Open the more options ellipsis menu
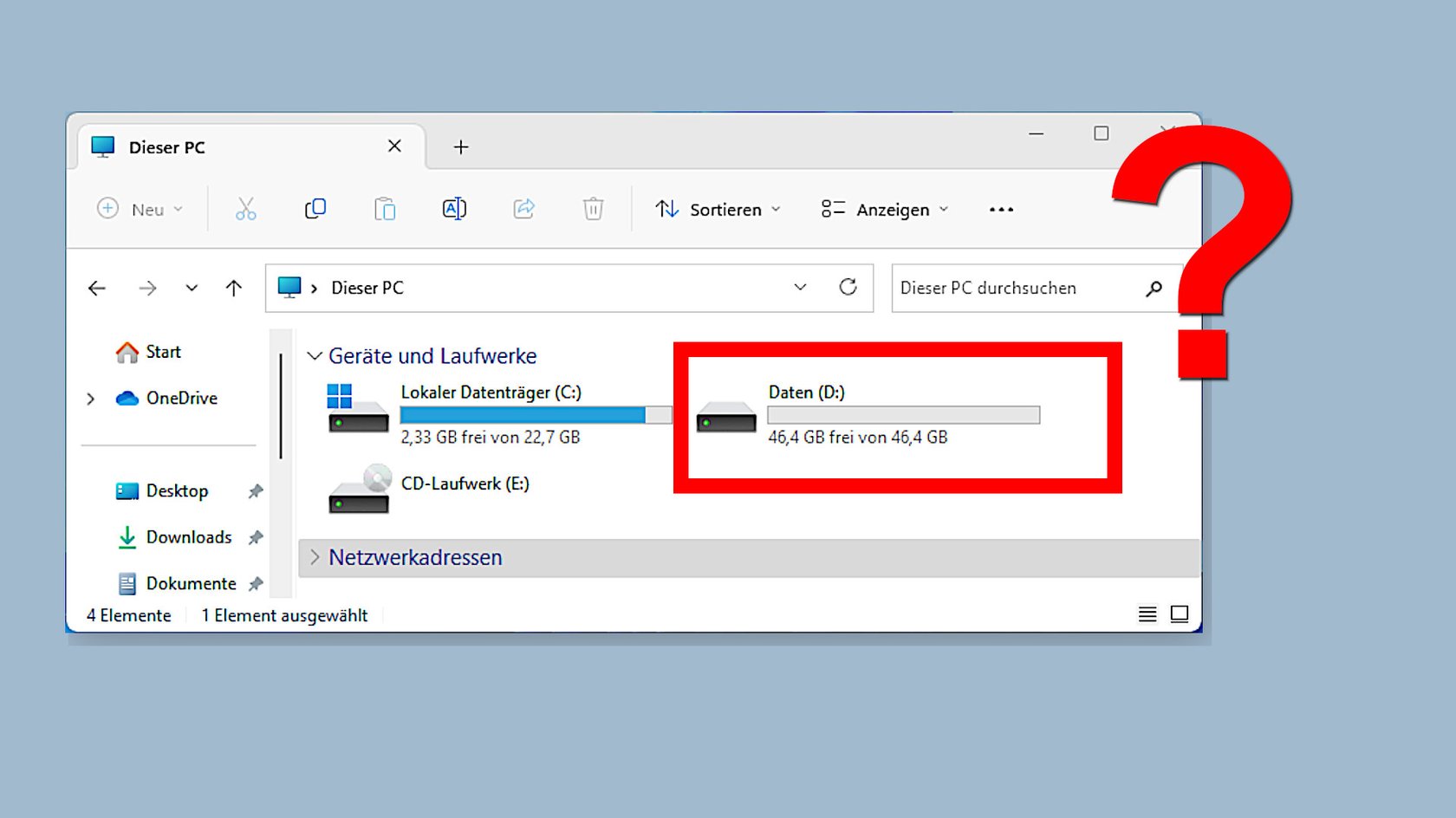The height and width of the screenshot is (818, 1456). (1001, 209)
